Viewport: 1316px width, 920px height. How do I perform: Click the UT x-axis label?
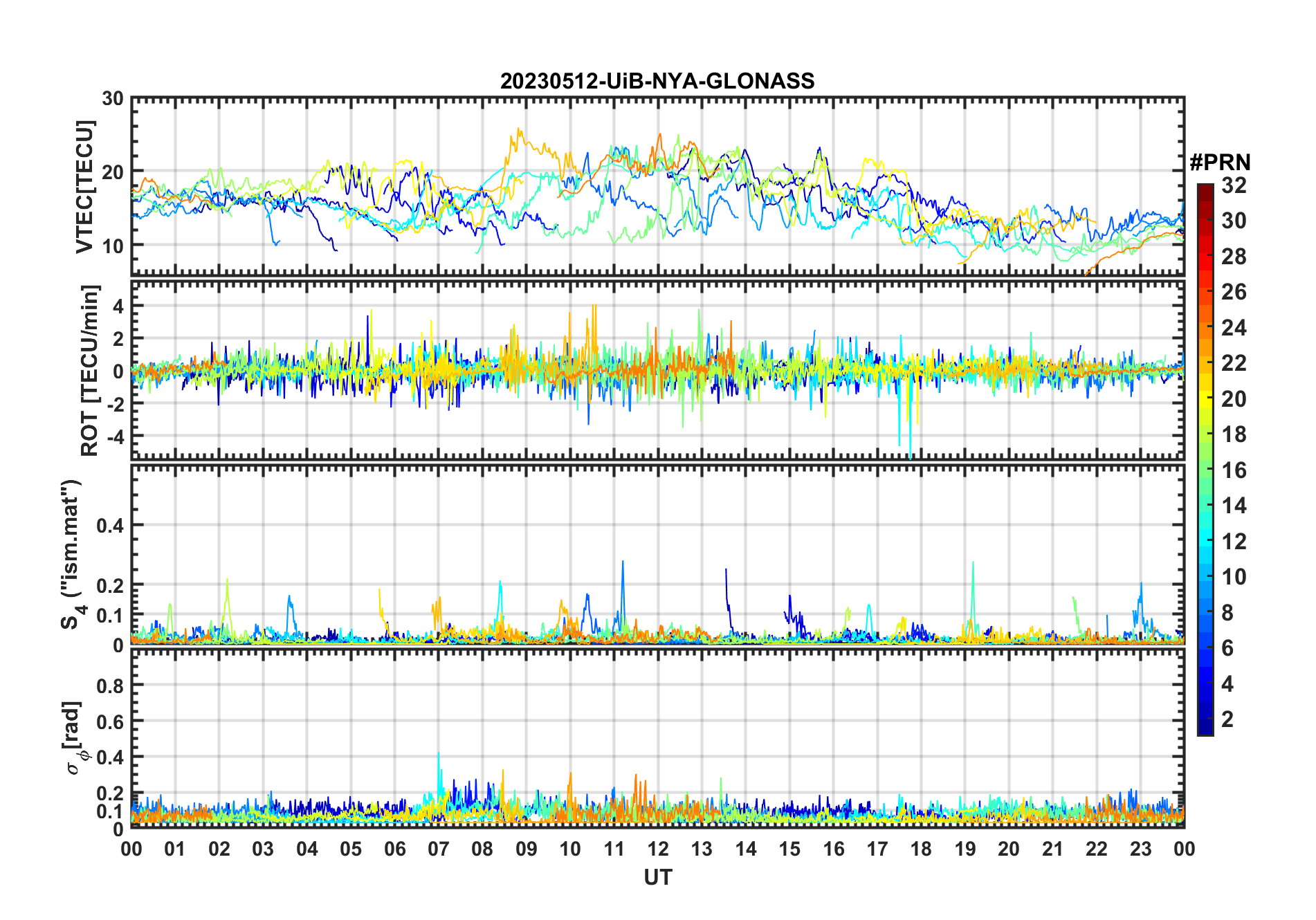pos(657,878)
